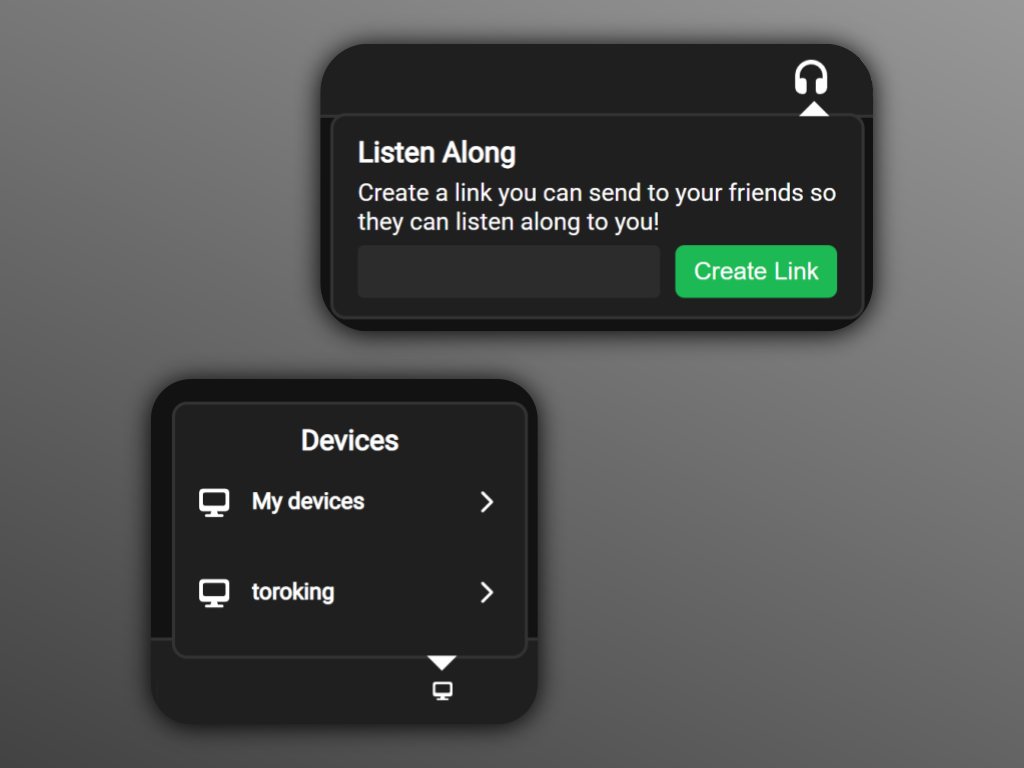Click the monitor icon beside toroking
This screenshot has width=1024, height=768.
pyautogui.click(x=214, y=593)
